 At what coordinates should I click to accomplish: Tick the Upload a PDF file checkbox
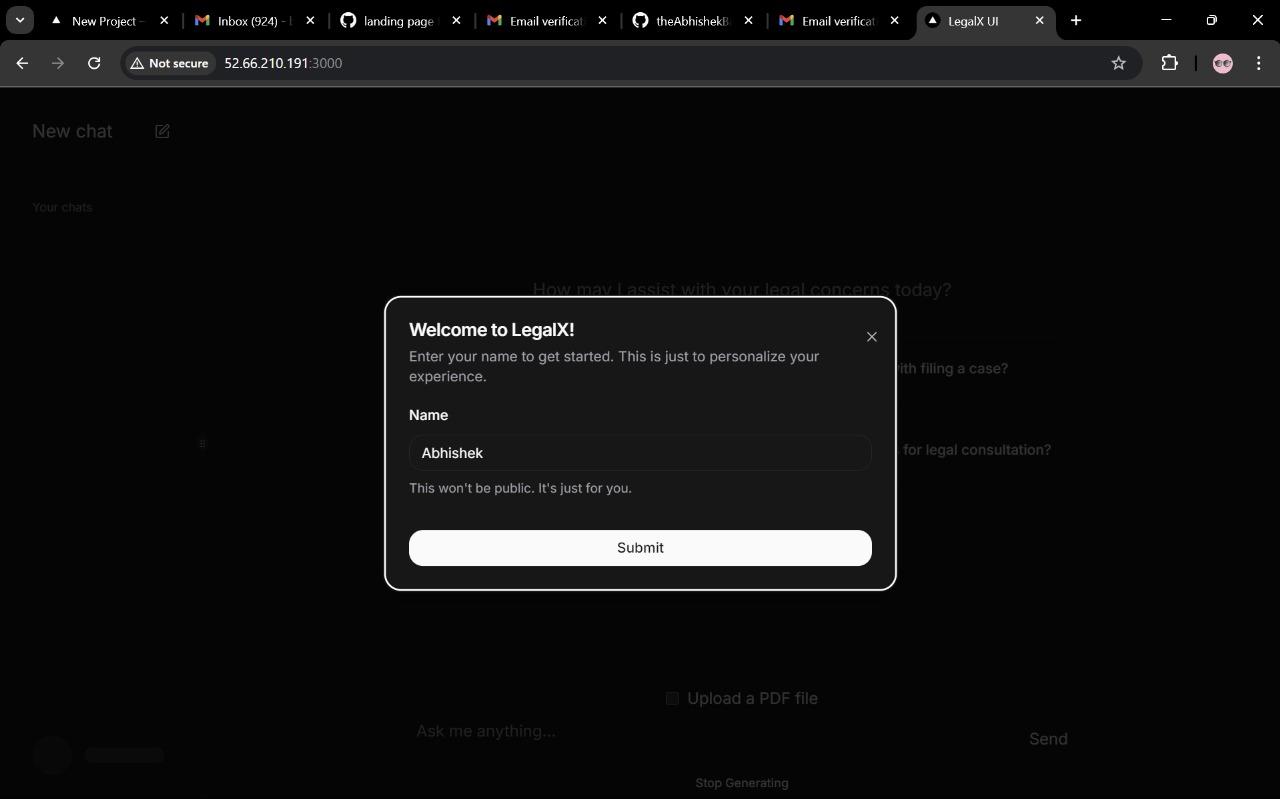[672, 698]
